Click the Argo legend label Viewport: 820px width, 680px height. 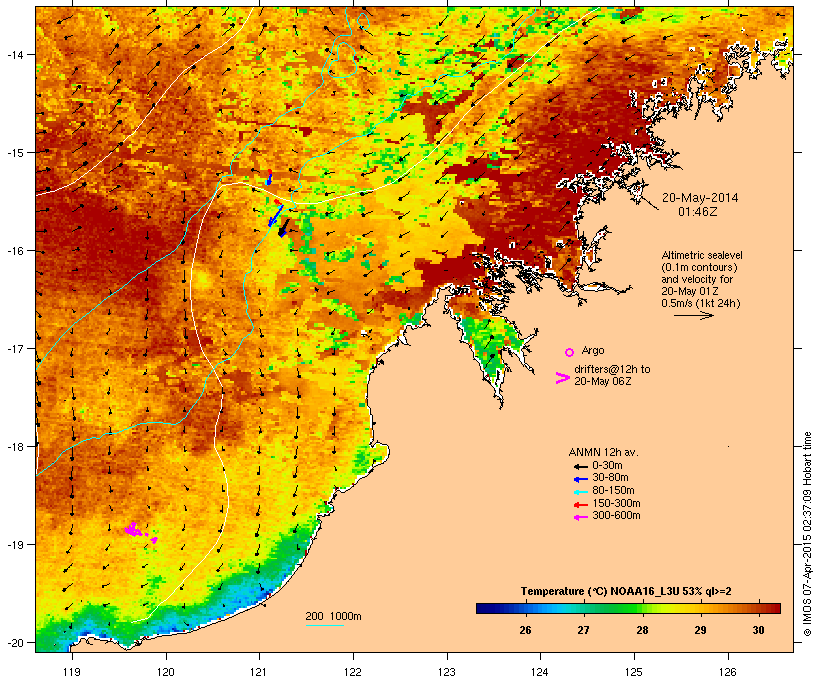click(593, 350)
